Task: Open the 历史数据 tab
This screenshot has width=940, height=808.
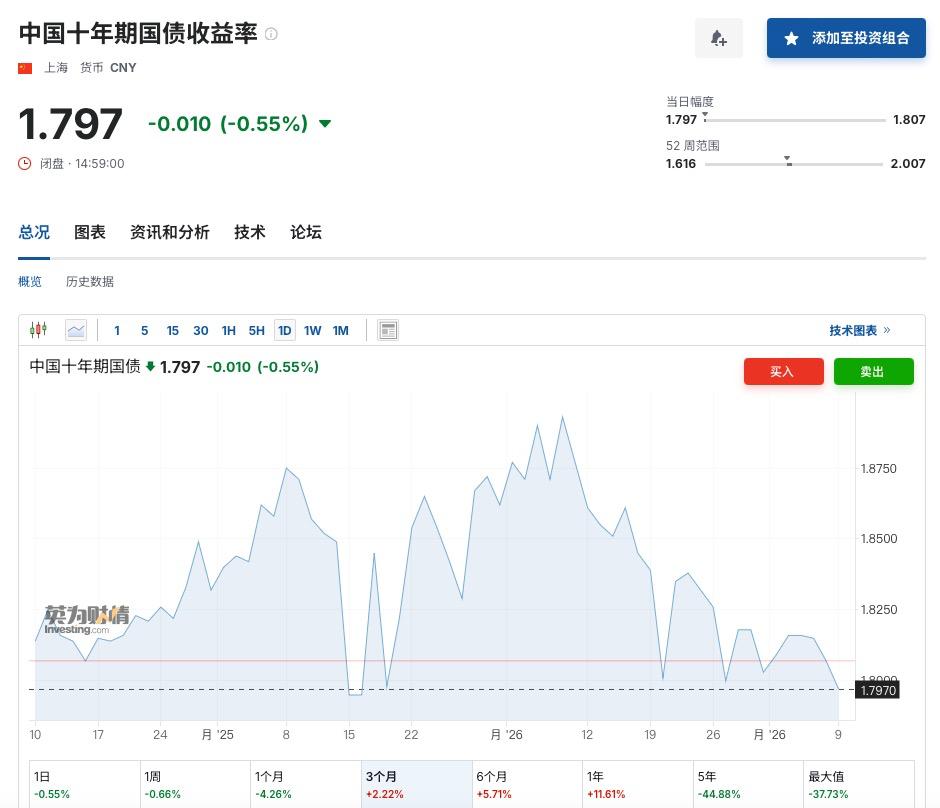Action: [89, 281]
